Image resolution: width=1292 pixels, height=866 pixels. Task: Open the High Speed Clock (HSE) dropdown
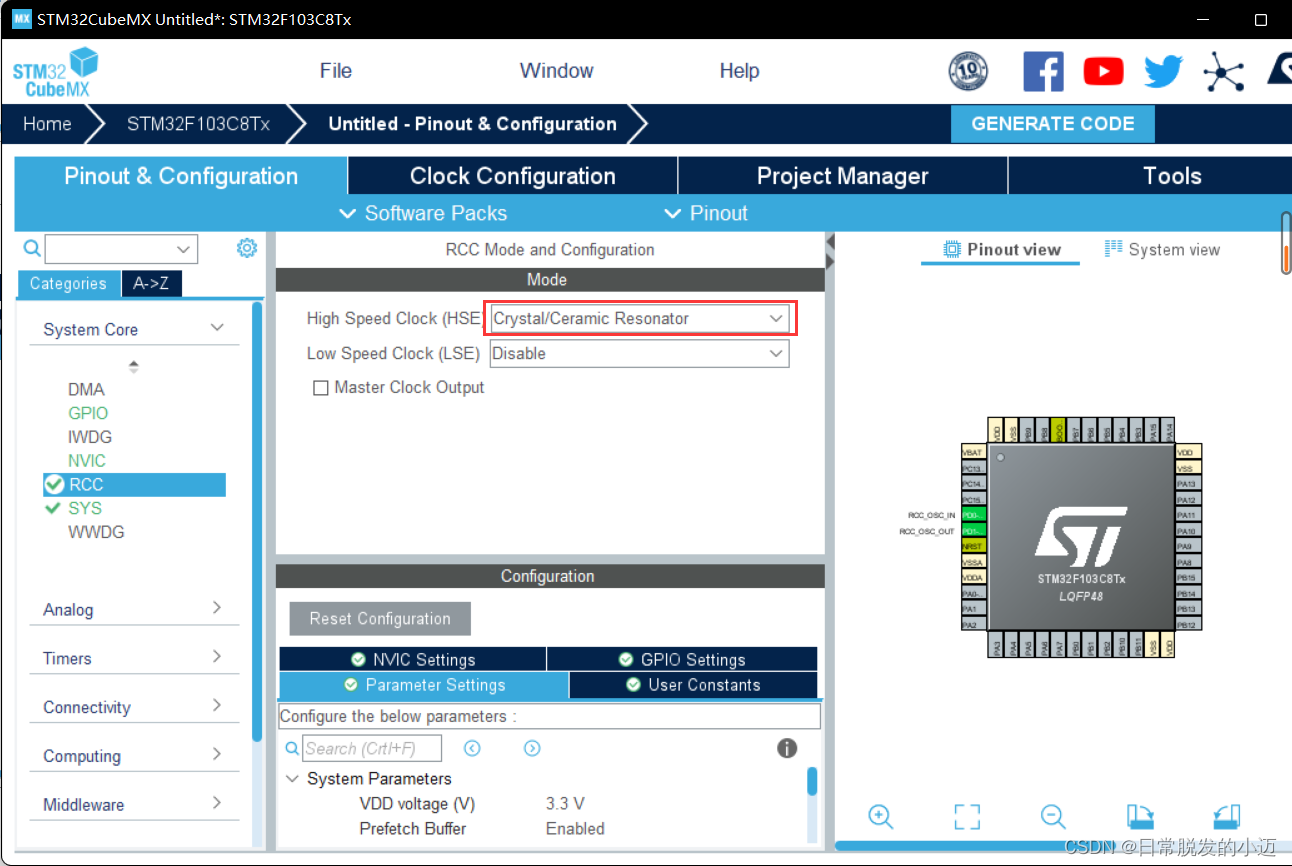(x=639, y=319)
